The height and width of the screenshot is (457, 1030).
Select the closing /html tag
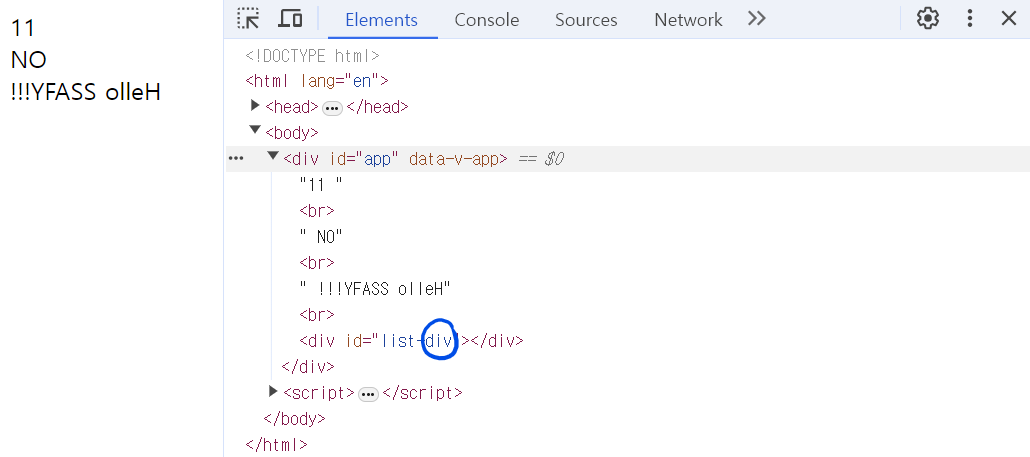tap(276, 444)
